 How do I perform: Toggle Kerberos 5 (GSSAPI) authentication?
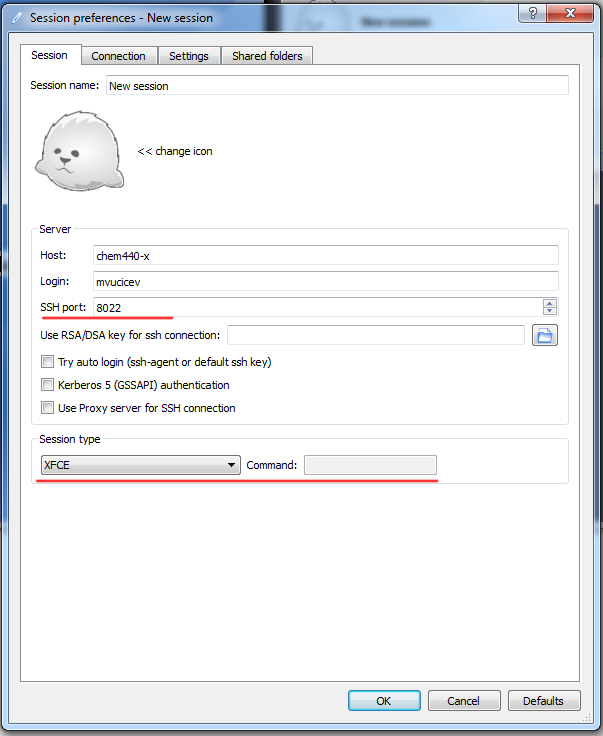[x=47, y=385]
